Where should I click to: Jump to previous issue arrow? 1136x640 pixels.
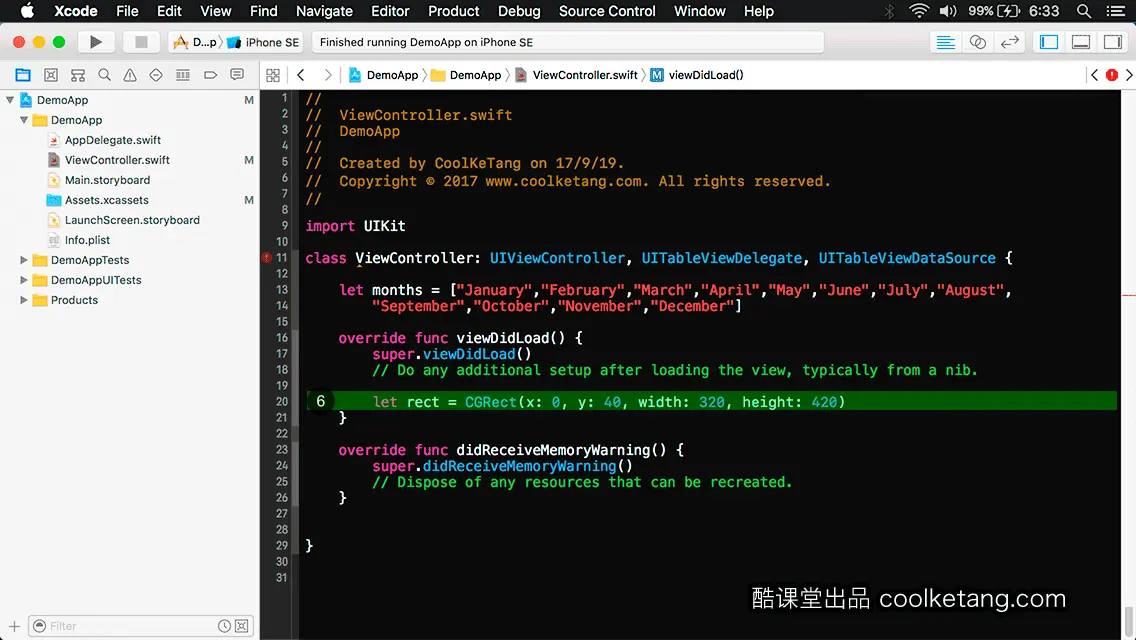(1095, 75)
